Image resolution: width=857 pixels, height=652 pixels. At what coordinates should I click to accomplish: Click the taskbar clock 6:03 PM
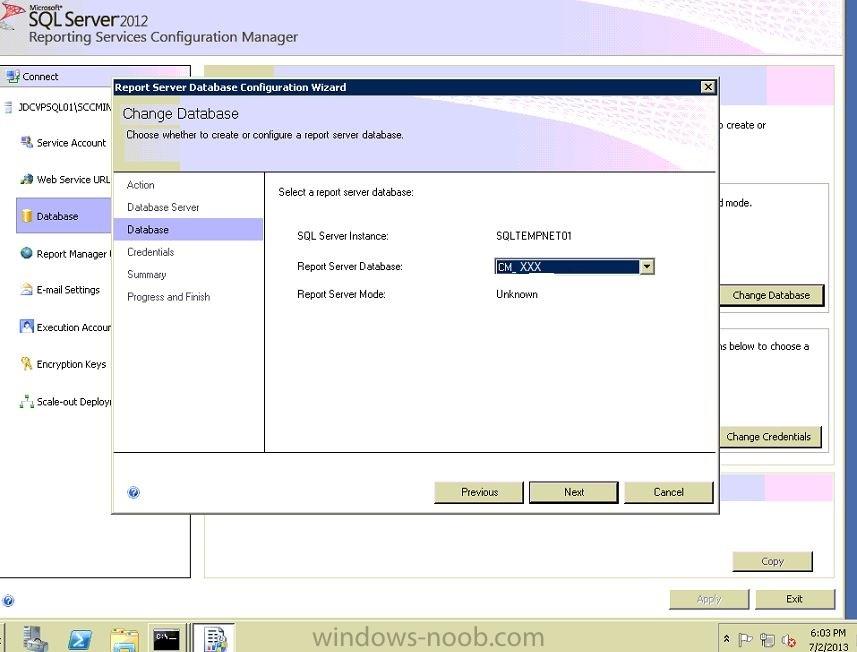pos(827,633)
